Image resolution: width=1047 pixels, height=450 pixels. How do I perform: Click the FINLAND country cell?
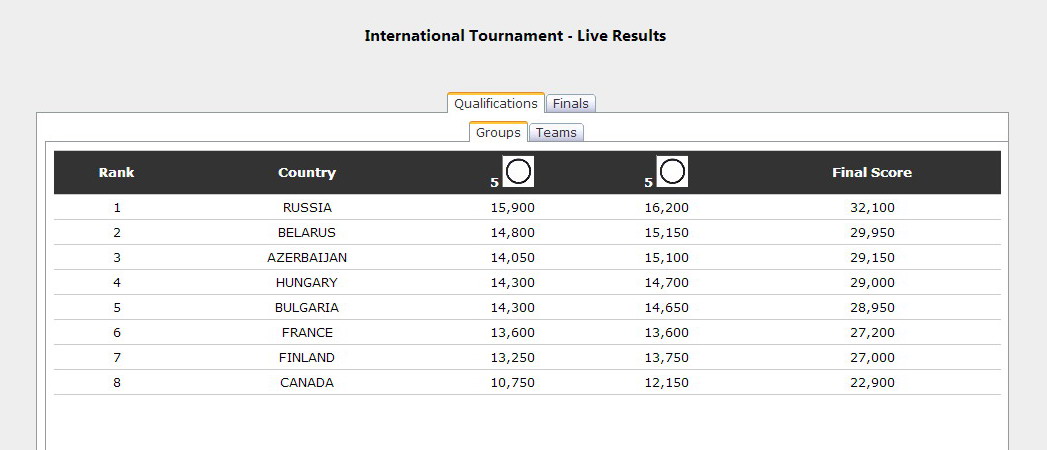coord(307,358)
